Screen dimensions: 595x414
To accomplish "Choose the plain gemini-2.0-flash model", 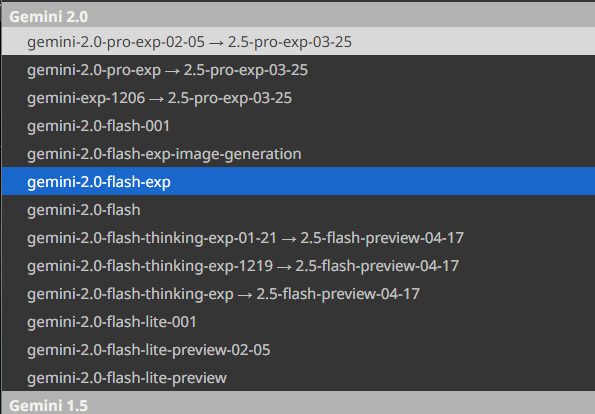I will click(298, 209).
